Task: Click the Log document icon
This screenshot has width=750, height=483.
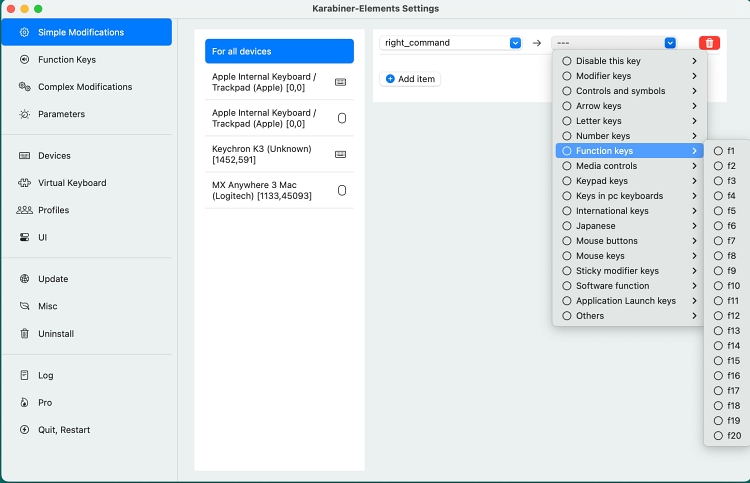Action: click(24, 375)
